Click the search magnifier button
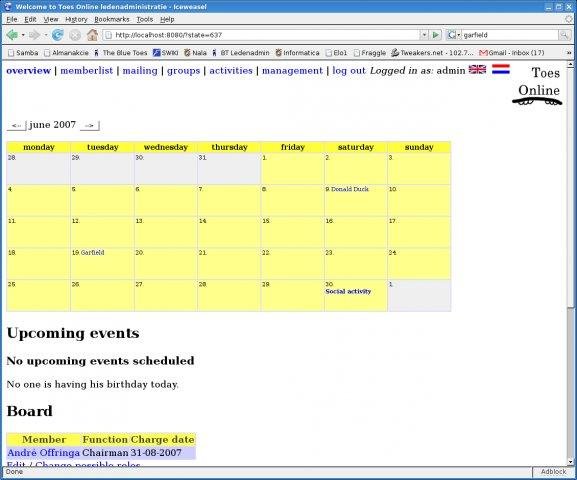The height and width of the screenshot is (480, 577). click(x=564, y=35)
